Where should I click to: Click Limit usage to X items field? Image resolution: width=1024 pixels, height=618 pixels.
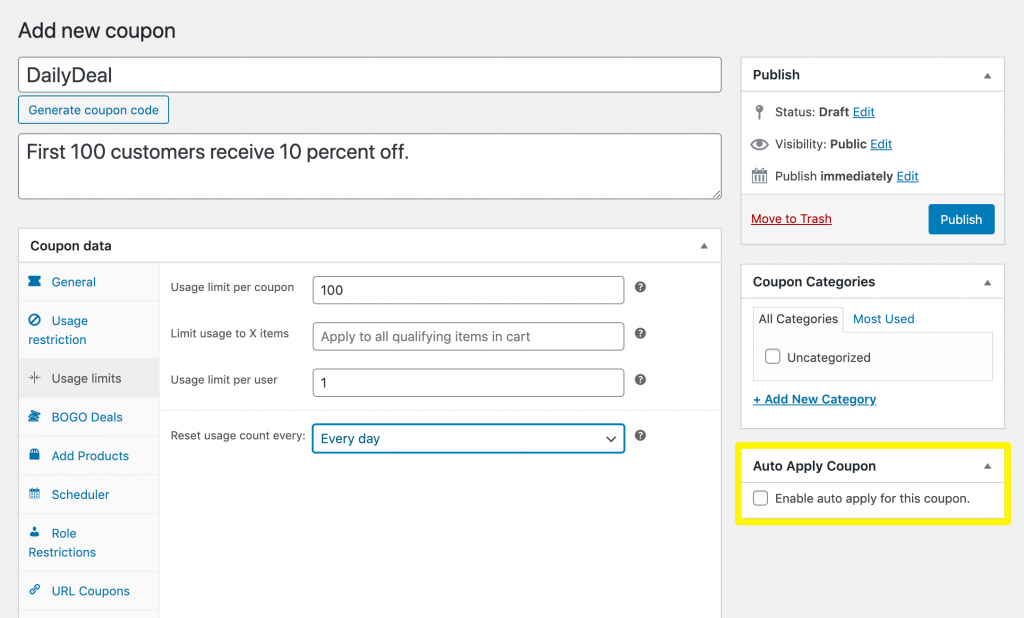coord(468,336)
